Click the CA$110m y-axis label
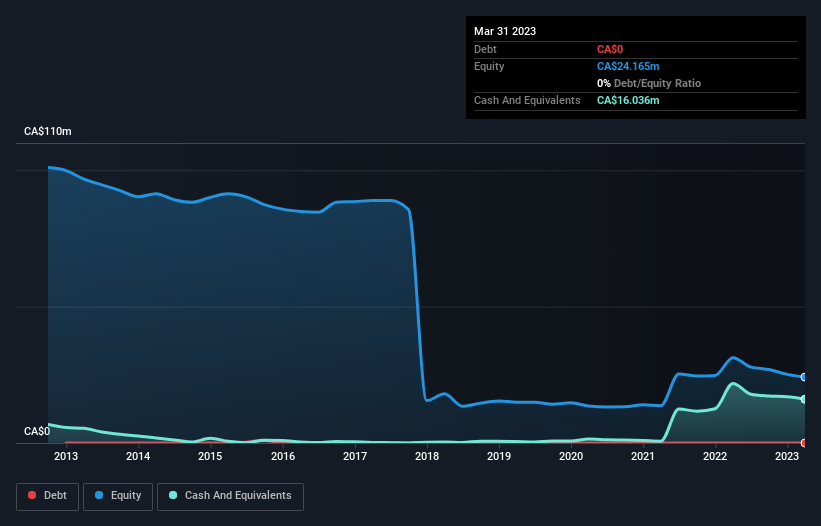Image resolution: width=821 pixels, height=526 pixels. (48, 131)
